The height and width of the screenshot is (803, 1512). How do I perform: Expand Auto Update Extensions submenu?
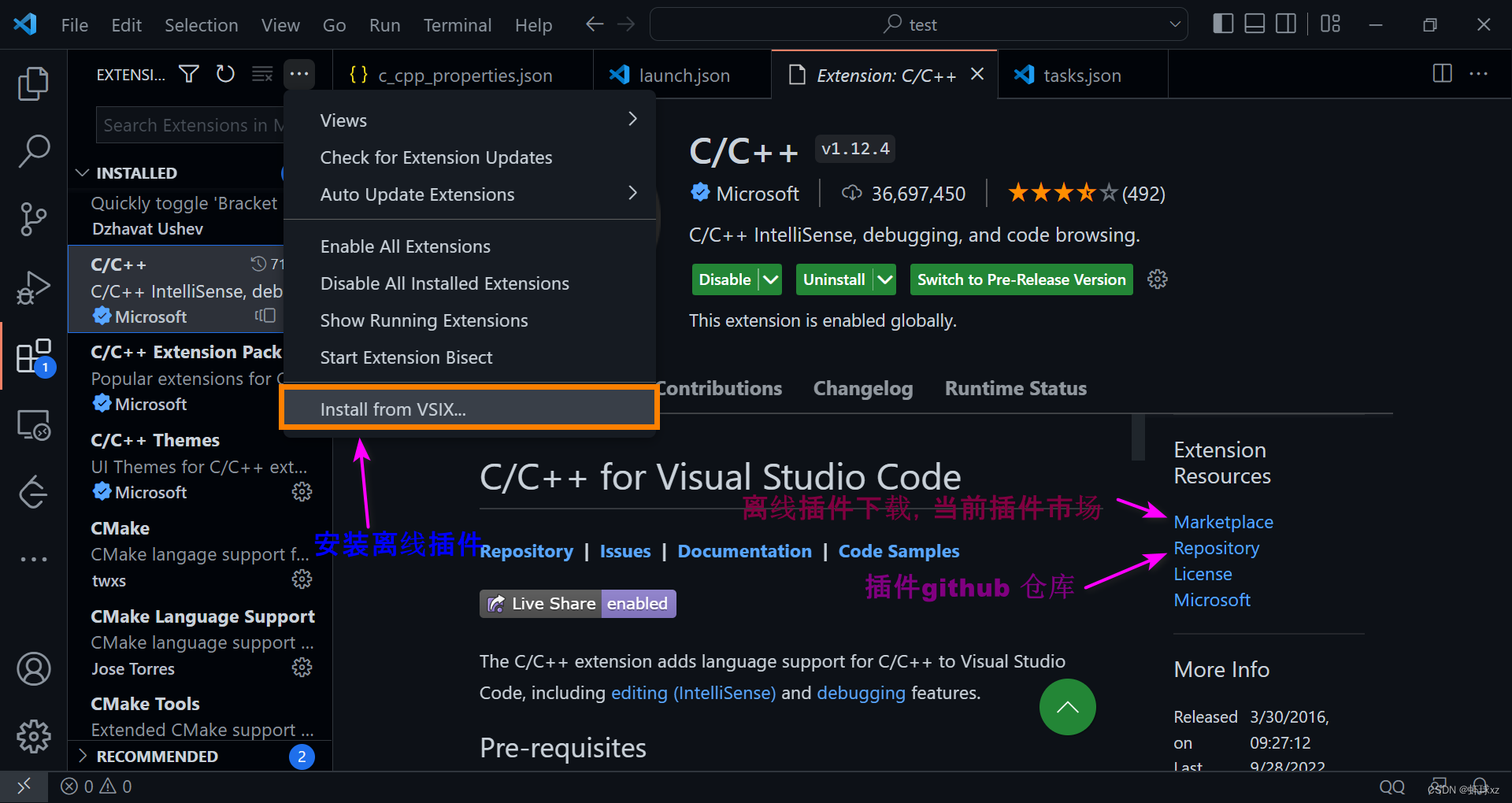pyautogui.click(x=469, y=194)
